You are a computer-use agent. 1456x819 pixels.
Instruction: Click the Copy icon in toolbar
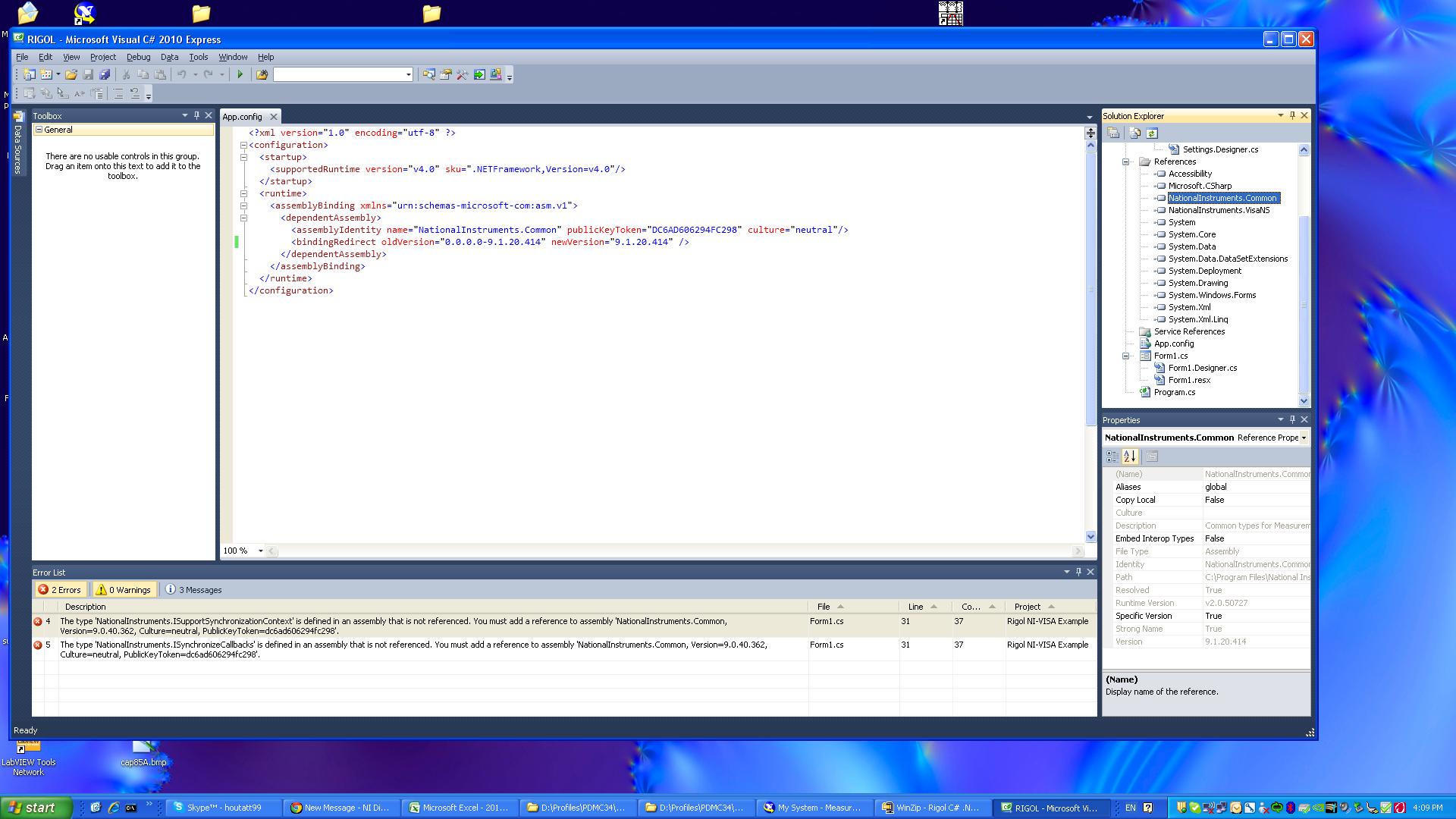(x=143, y=74)
